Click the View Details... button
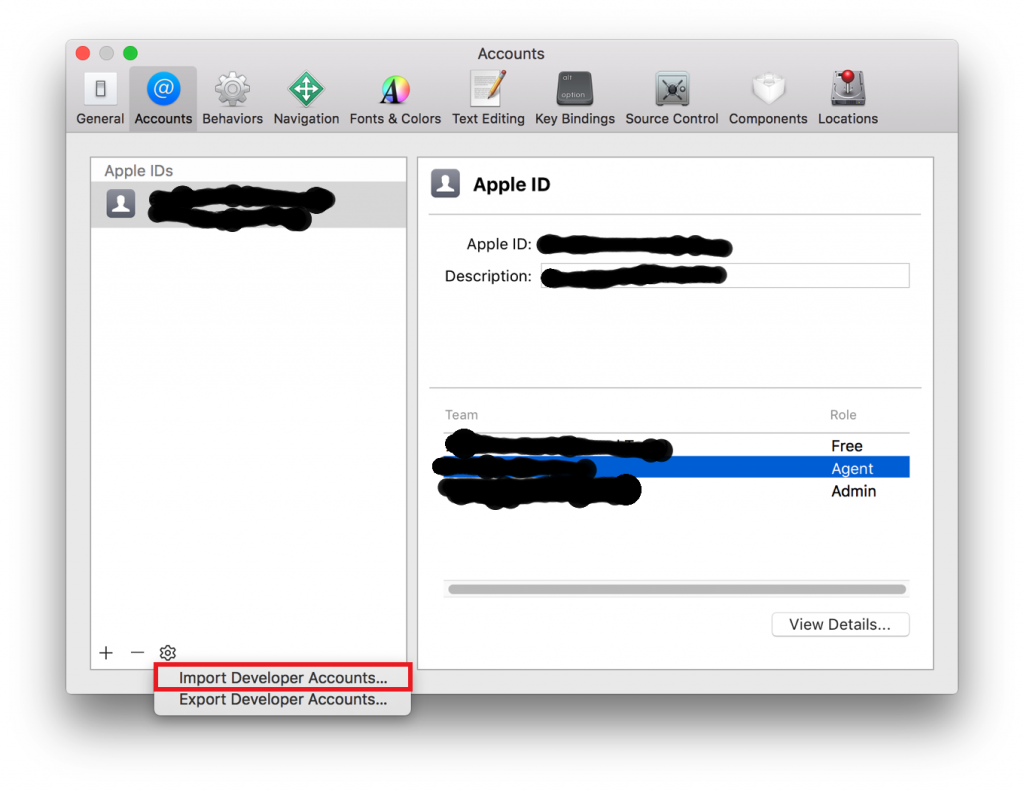1024x791 pixels. (840, 624)
